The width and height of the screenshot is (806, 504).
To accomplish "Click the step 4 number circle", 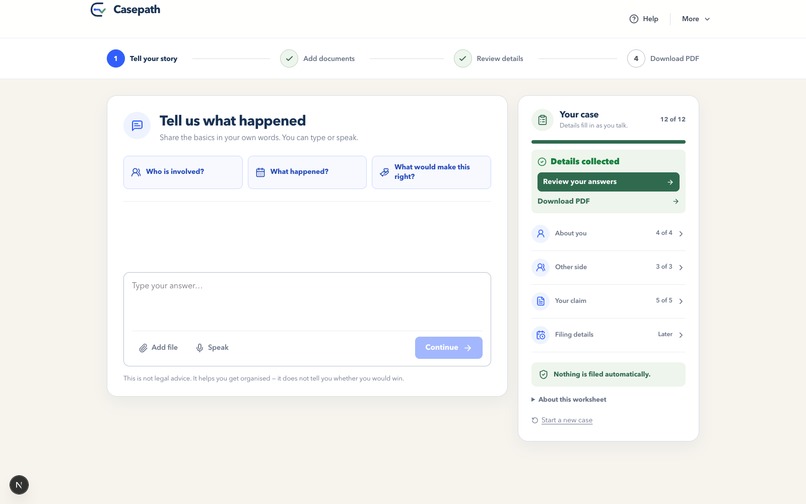I will (636, 59).
